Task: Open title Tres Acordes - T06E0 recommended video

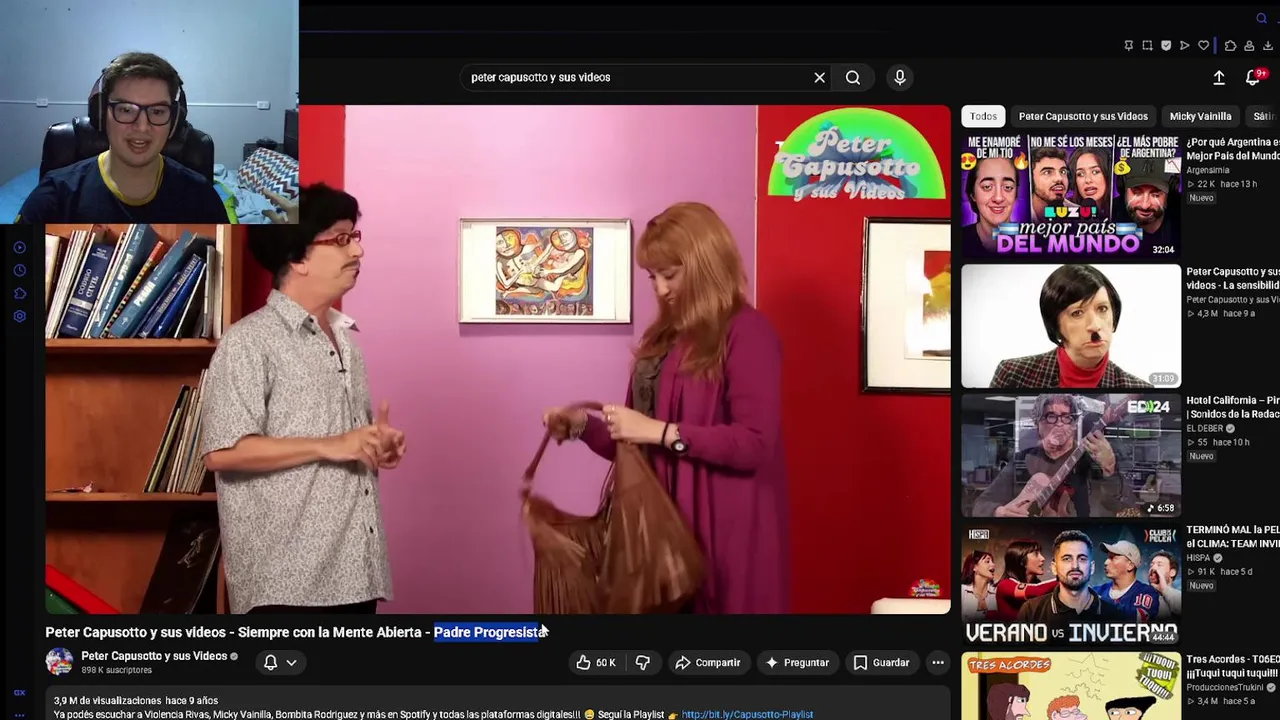Action: tap(1233, 666)
